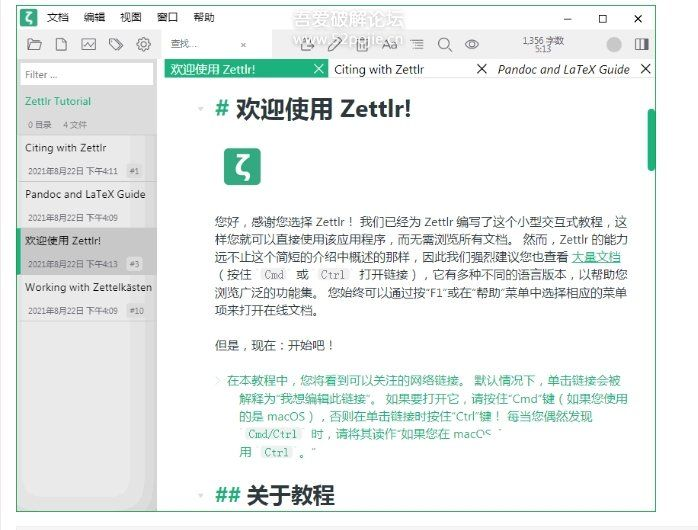Viewport: 698px width, 530px height.
Task: Click the word count 1,356 字数 display
Action: 543,40
